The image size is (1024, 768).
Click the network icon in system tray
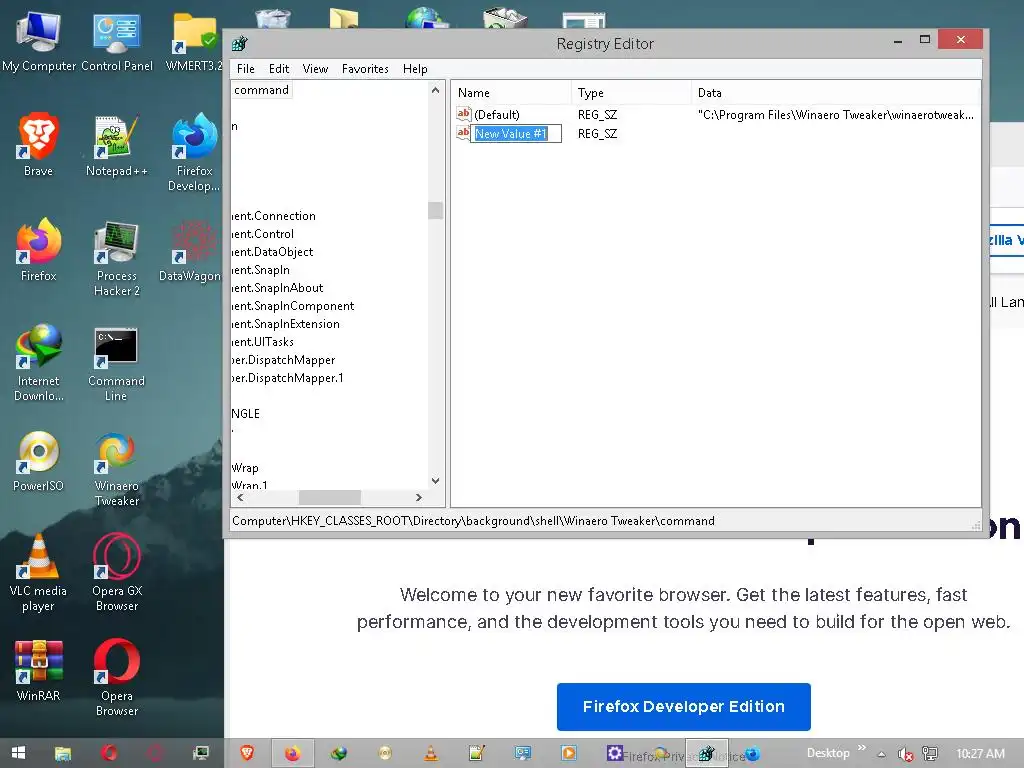pos(929,754)
